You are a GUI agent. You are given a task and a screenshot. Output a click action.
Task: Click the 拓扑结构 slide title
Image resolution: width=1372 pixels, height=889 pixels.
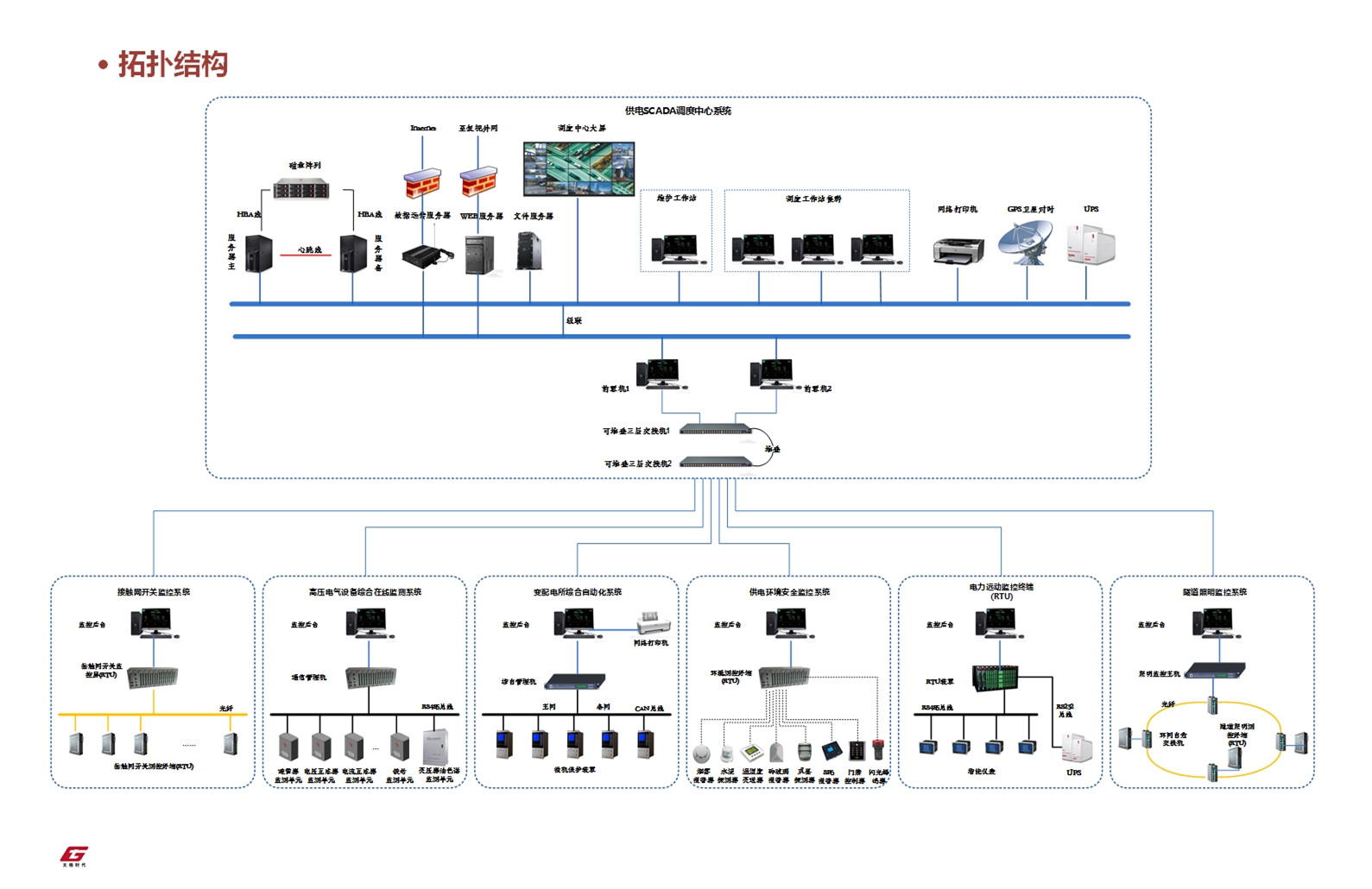click(173, 65)
